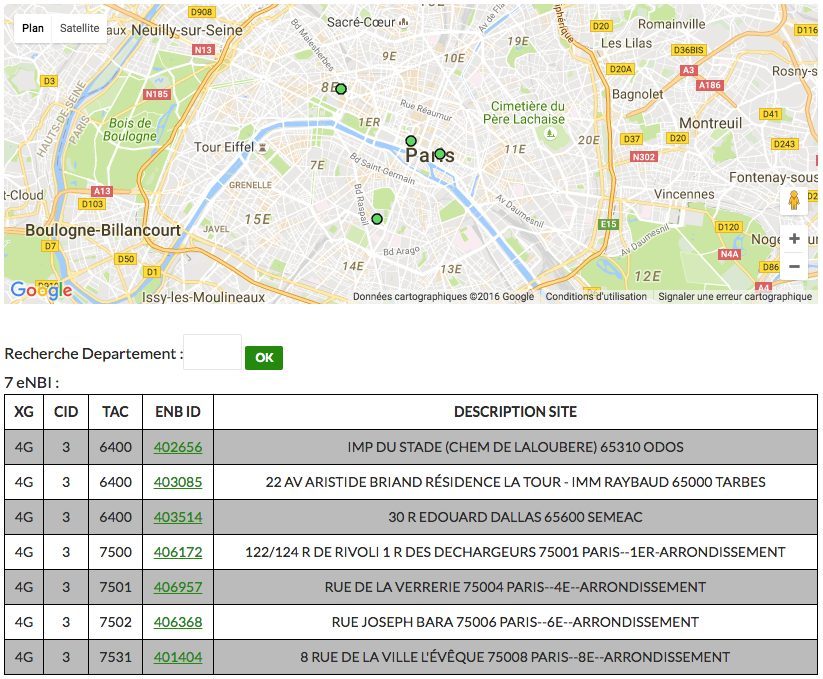Switch map to Satellite view
The height and width of the screenshot is (679, 823).
tap(79, 28)
